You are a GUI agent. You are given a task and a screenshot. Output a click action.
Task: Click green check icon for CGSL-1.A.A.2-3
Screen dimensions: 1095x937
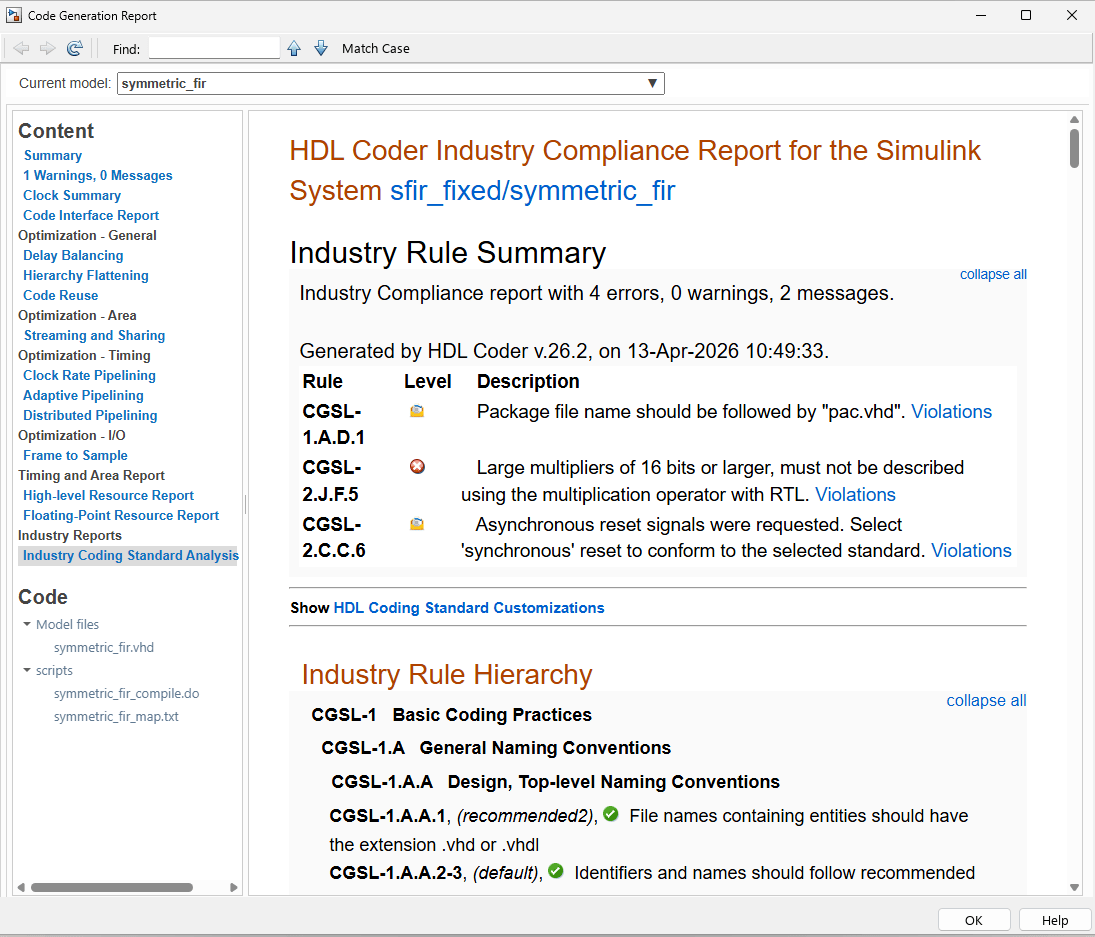[556, 871]
